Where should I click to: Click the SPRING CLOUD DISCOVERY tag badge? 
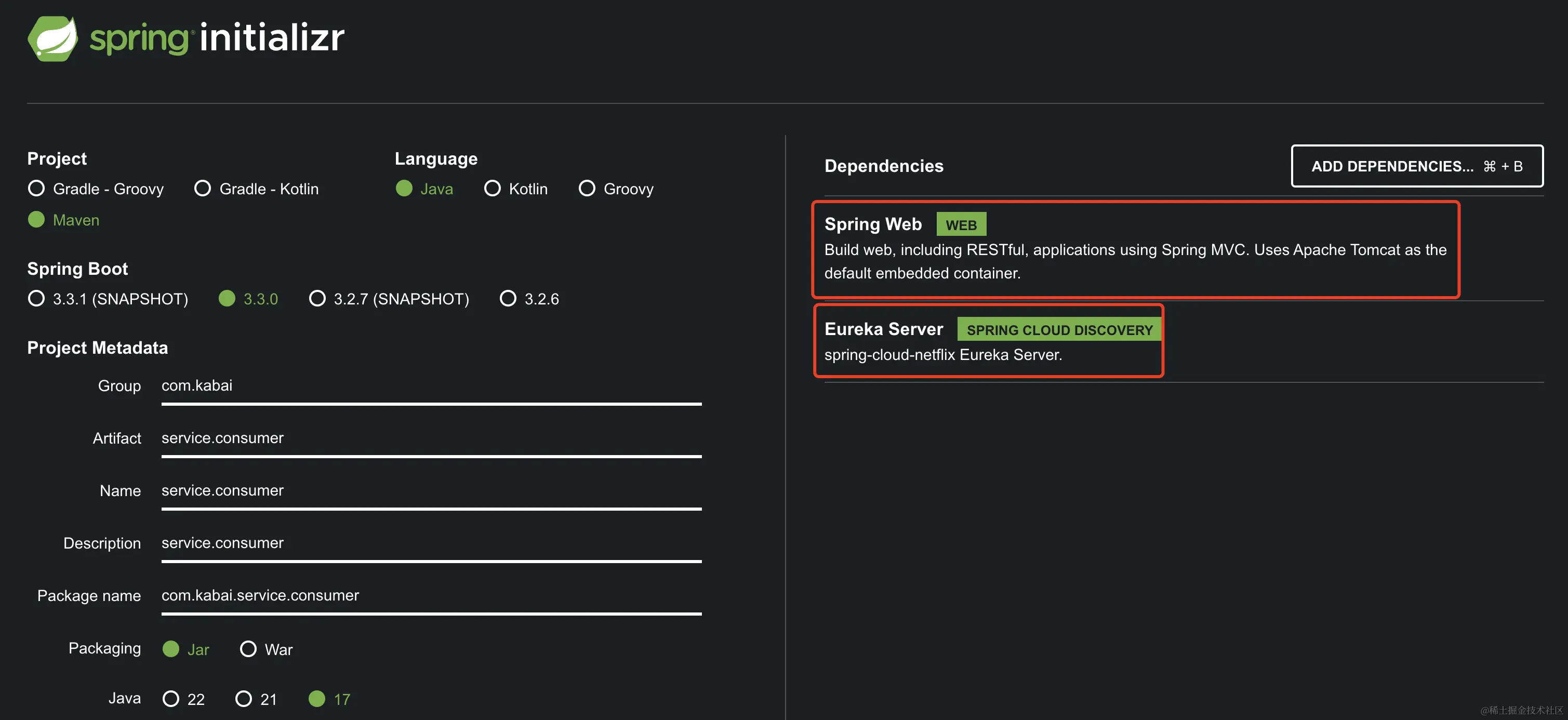(1059, 330)
